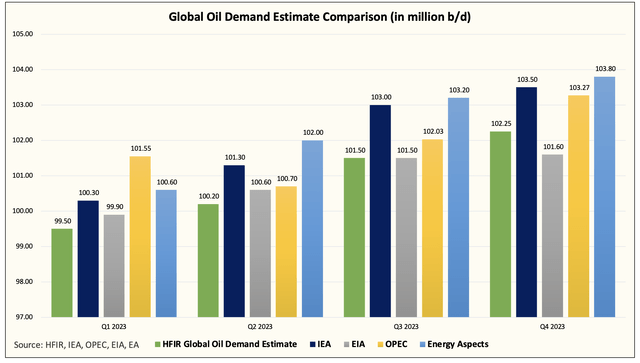640x363 pixels.
Task: Click the 103.50 data label
Action: (x=527, y=80)
